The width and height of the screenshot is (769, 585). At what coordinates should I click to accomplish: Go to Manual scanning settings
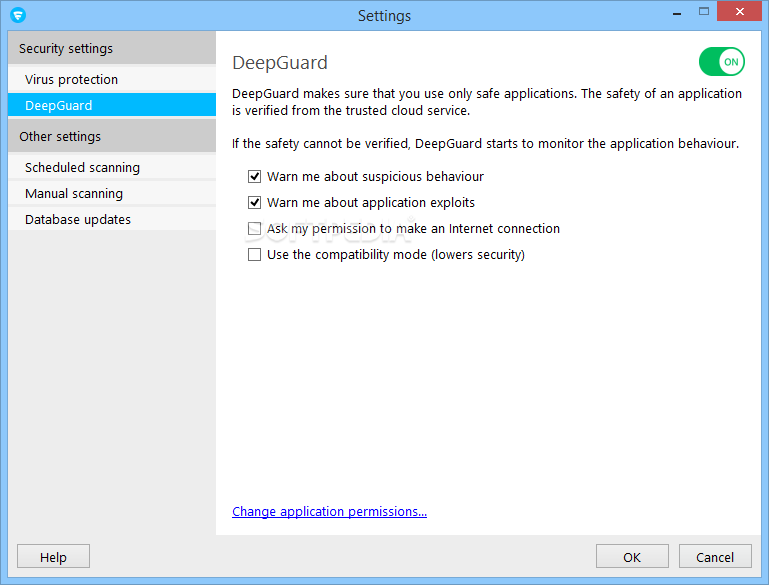click(x=112, y=193)
